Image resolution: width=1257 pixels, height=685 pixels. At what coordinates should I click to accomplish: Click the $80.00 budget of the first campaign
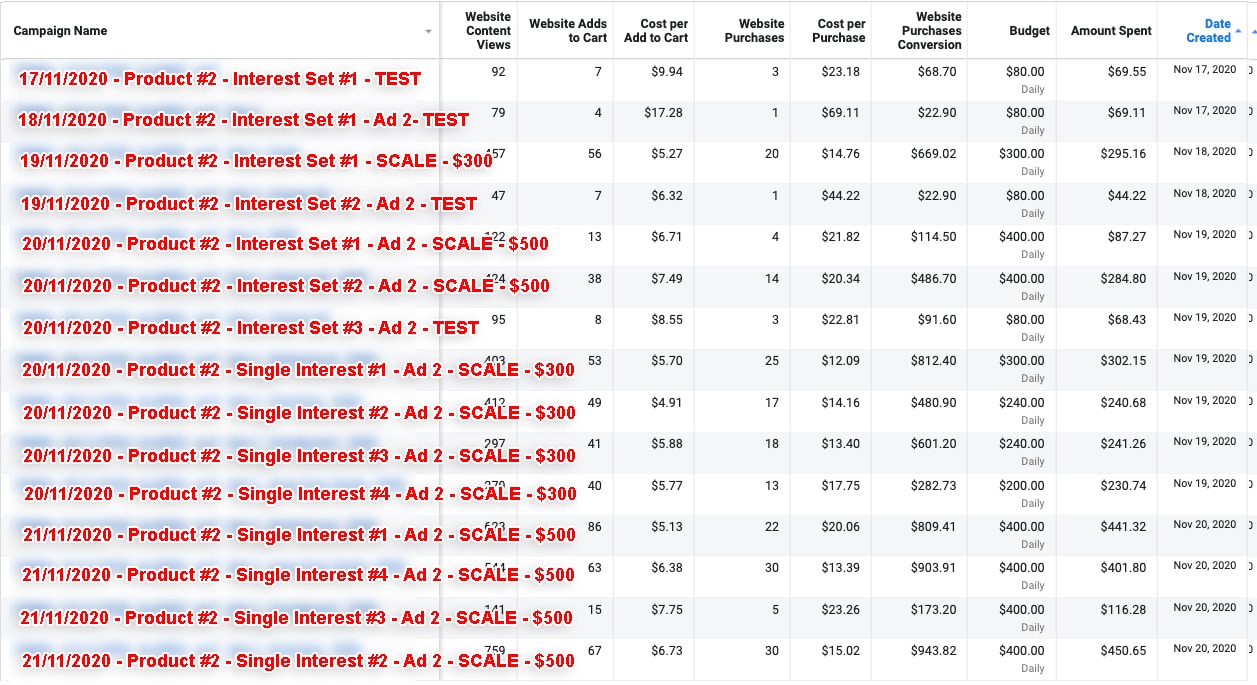[x=1025, y=72]
